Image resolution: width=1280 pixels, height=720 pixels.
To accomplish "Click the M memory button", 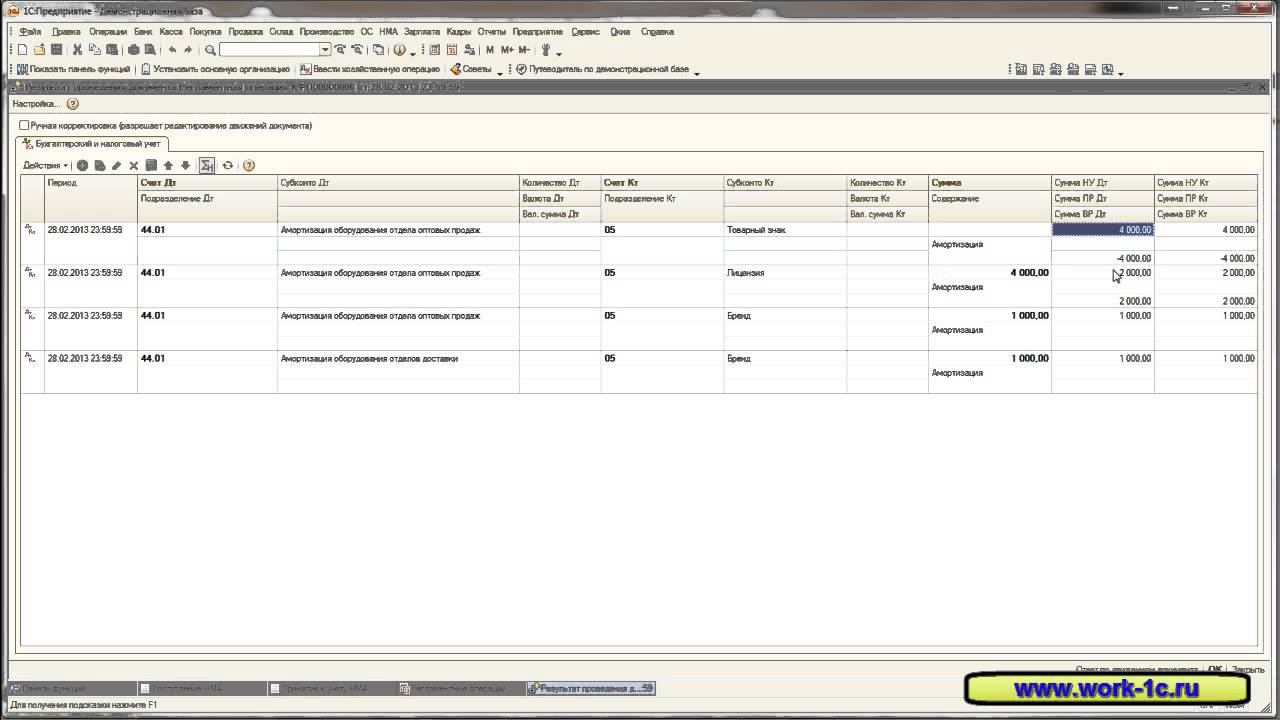I will pyautogui.click(x=490, y=50).
